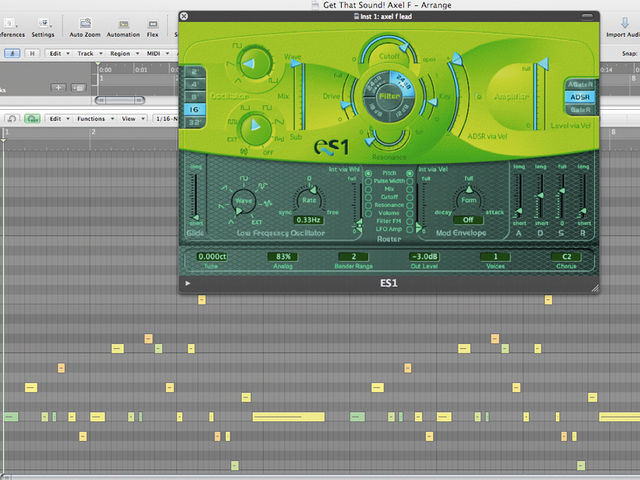Viewport: 640px width, 480px height.
Task: Open the Chorus C2 popup field
Action: click(566, 257)
